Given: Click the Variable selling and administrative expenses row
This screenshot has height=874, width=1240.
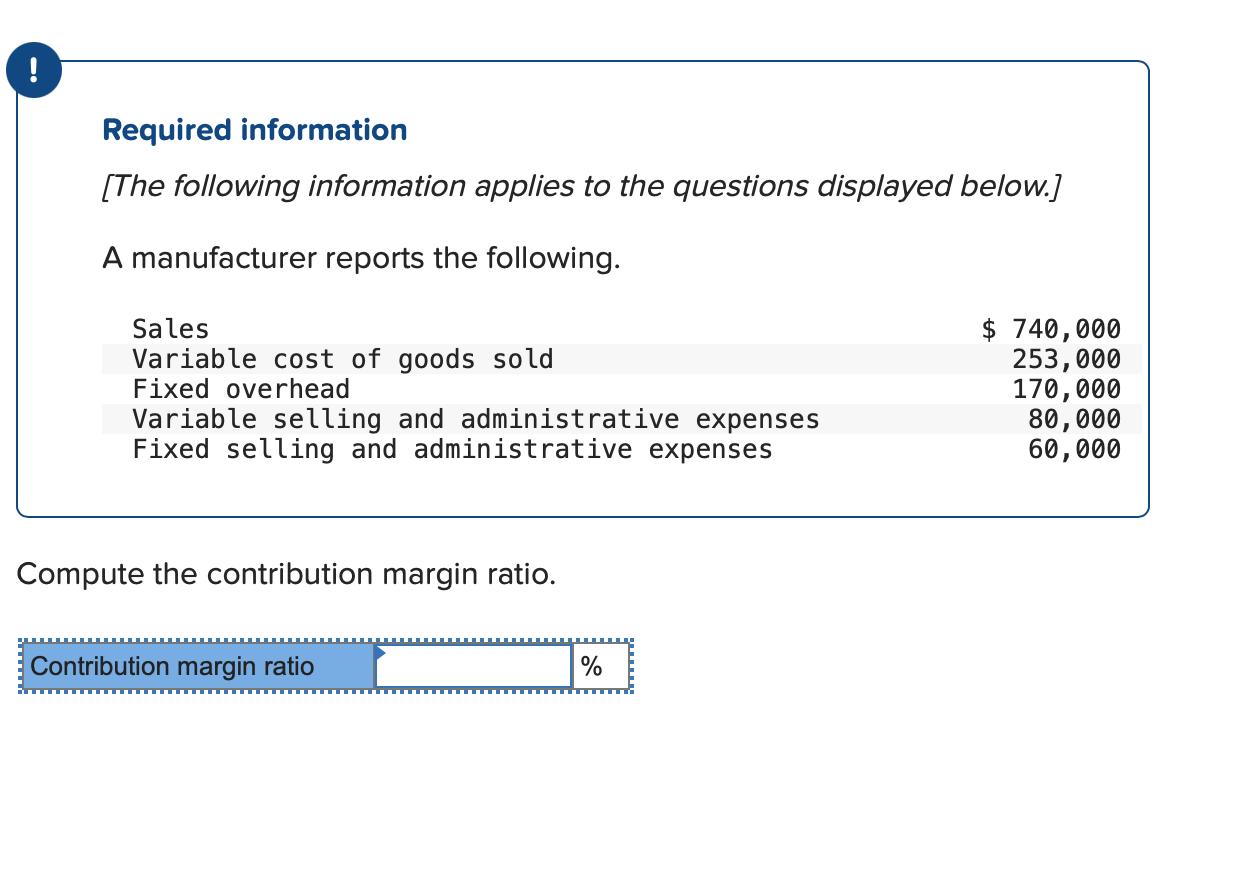Looking at the screenshot, I should 475,419.
